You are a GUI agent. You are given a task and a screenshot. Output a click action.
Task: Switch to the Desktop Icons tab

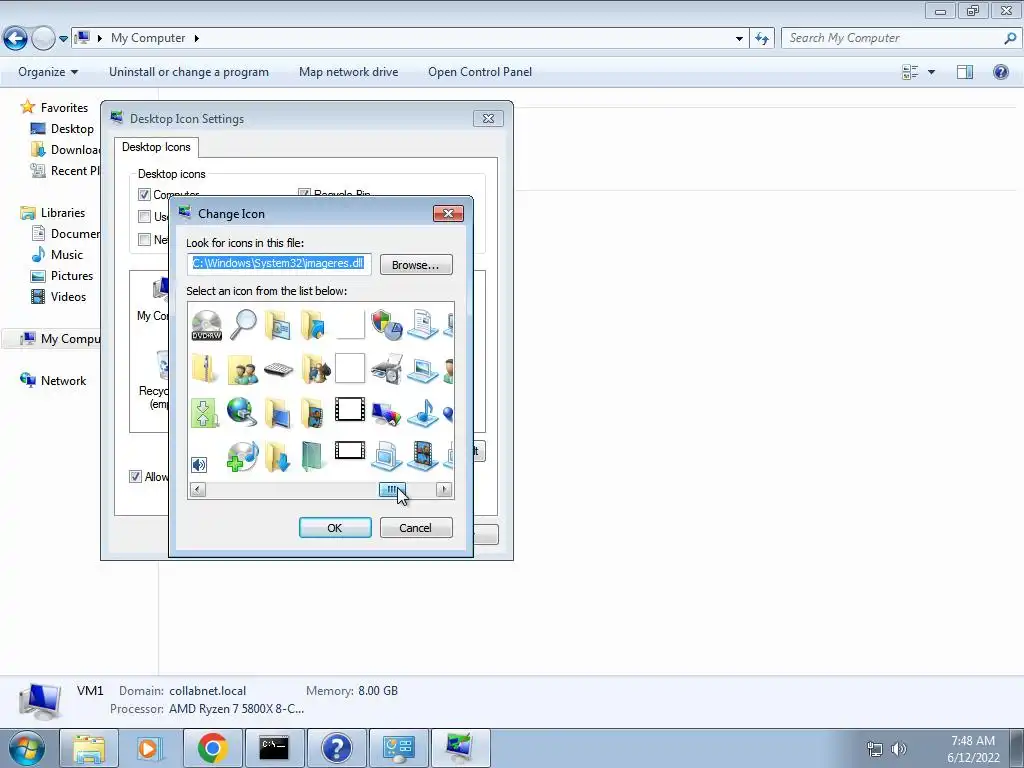[156, 147]
